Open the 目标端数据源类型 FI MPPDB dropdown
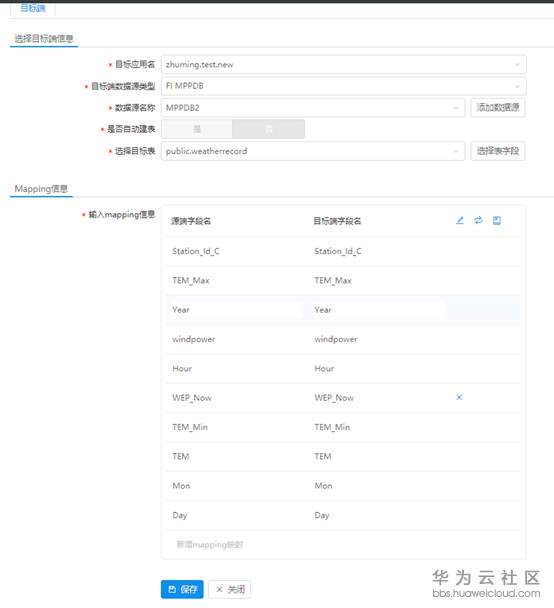Viewport: 554px width, 608px height. pos(343,86)
